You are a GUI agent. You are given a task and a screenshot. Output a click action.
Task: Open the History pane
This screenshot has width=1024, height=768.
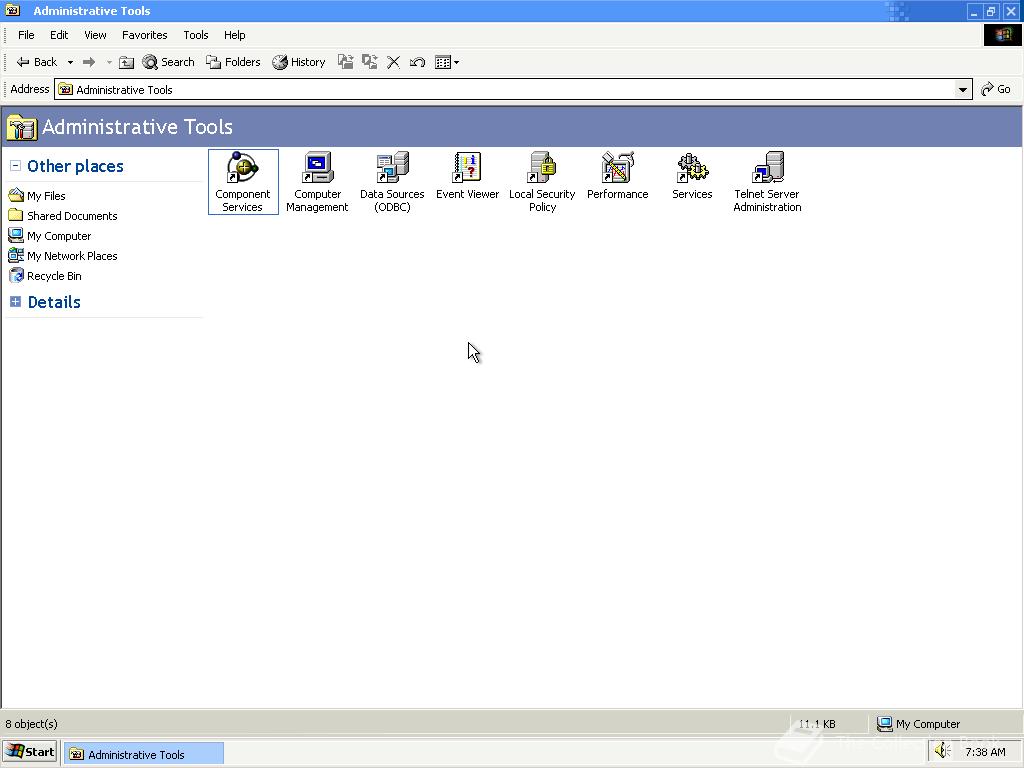[x=299, y=62]
